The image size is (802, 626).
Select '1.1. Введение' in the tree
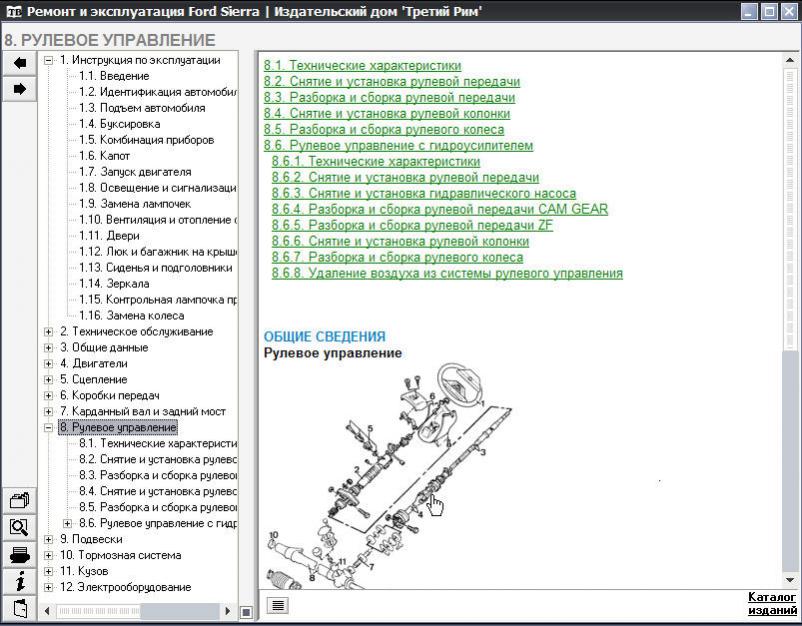(x=114, y=76)
